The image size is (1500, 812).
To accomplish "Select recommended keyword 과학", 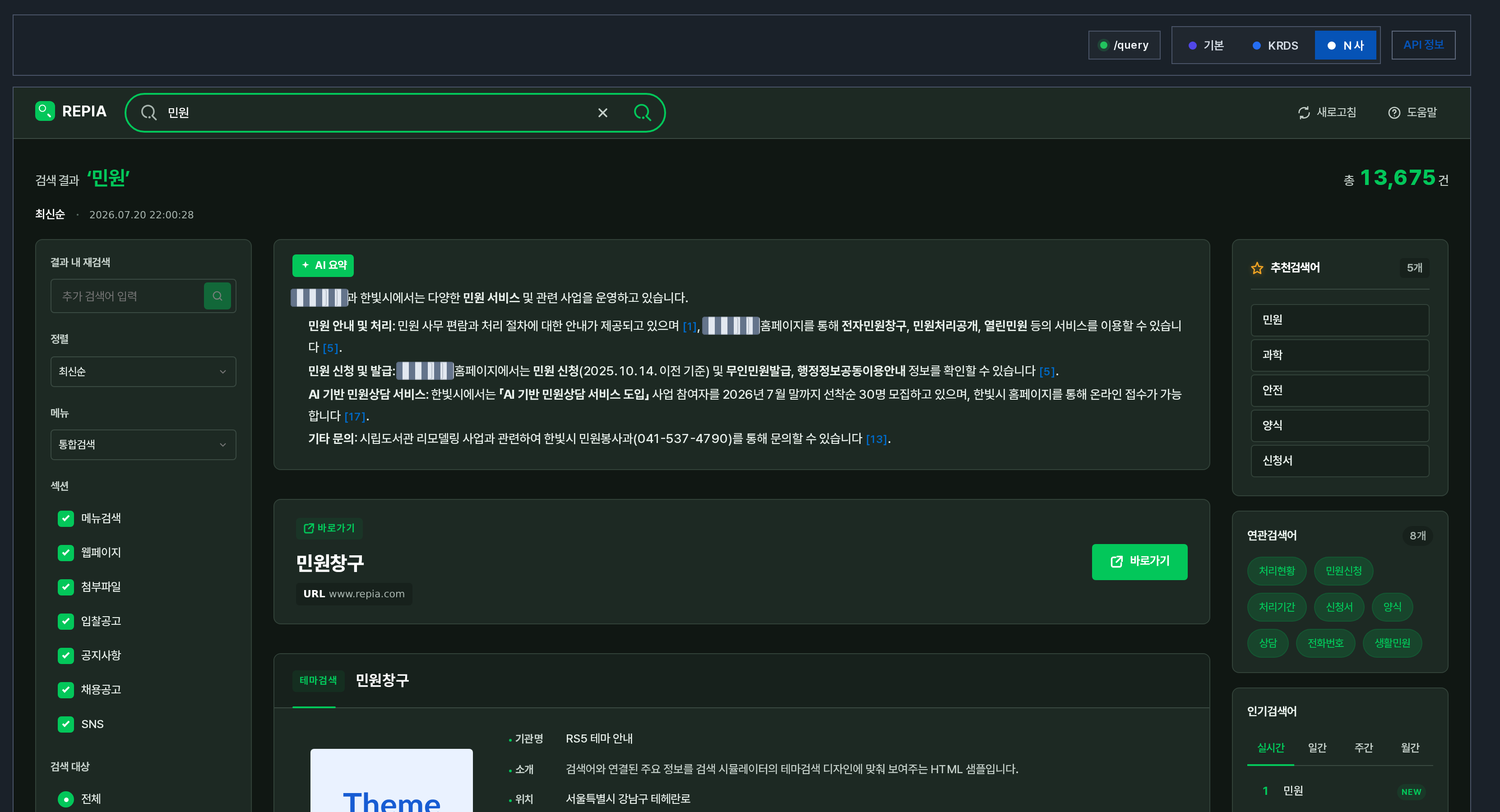I will pyautogui.click(x=1340, y=355).
